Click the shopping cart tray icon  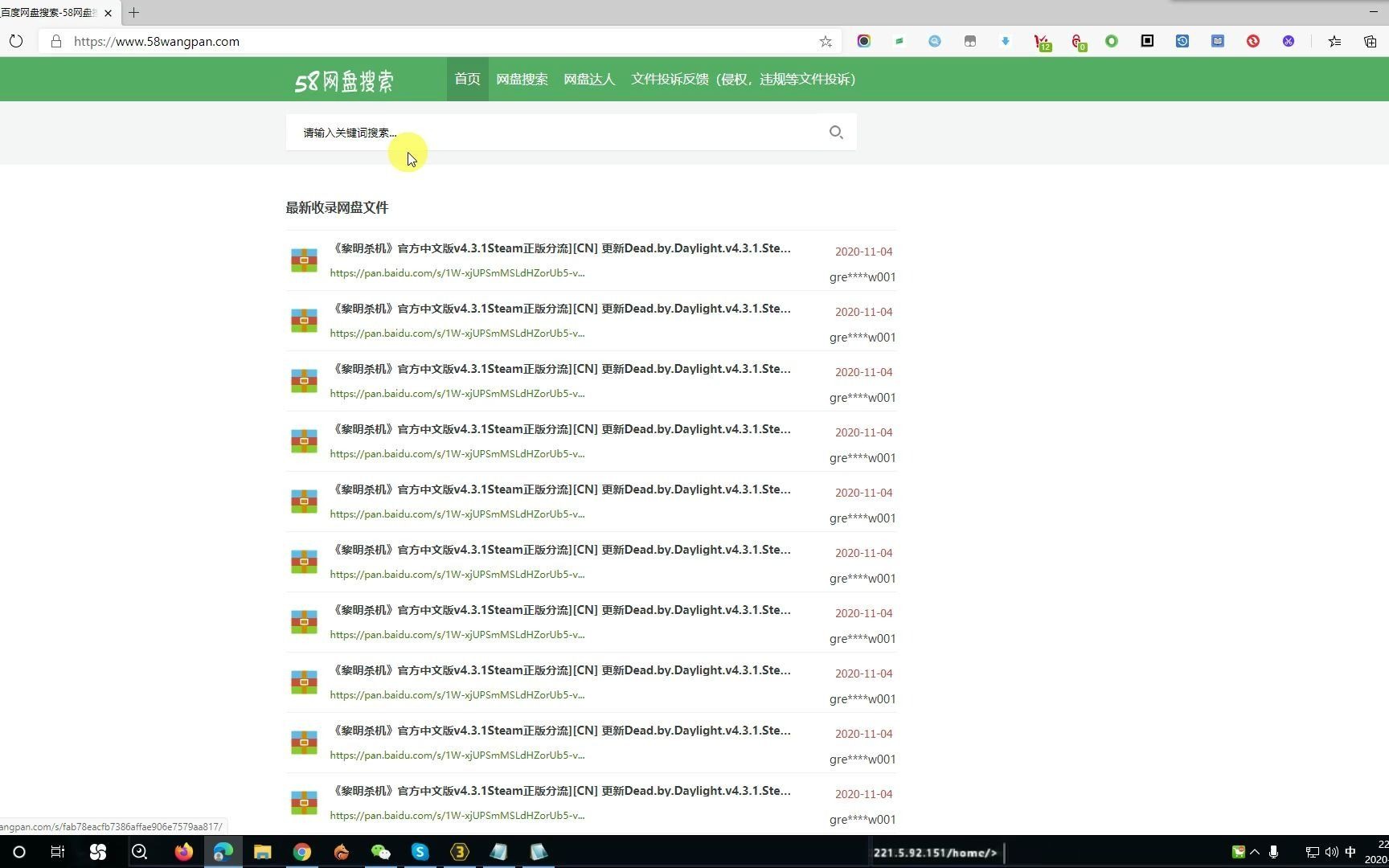tap(1239, 852)
